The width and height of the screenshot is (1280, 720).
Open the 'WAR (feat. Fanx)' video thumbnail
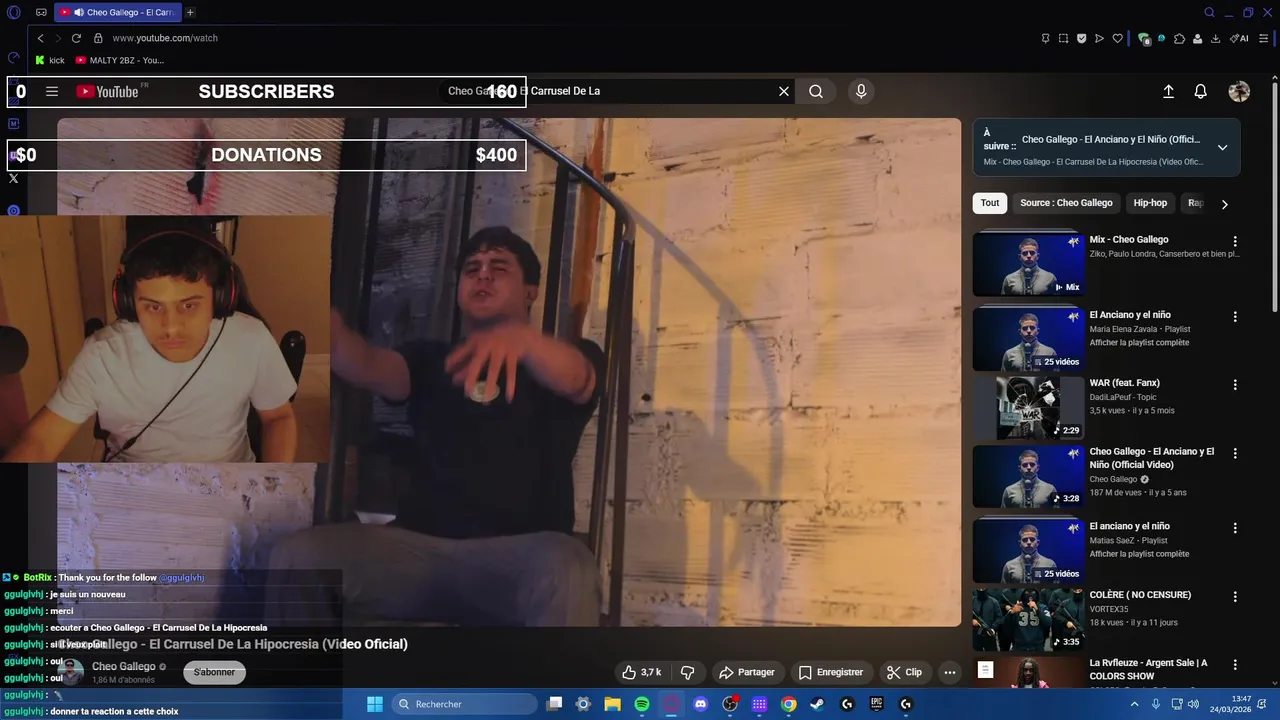coord(1028,408)
